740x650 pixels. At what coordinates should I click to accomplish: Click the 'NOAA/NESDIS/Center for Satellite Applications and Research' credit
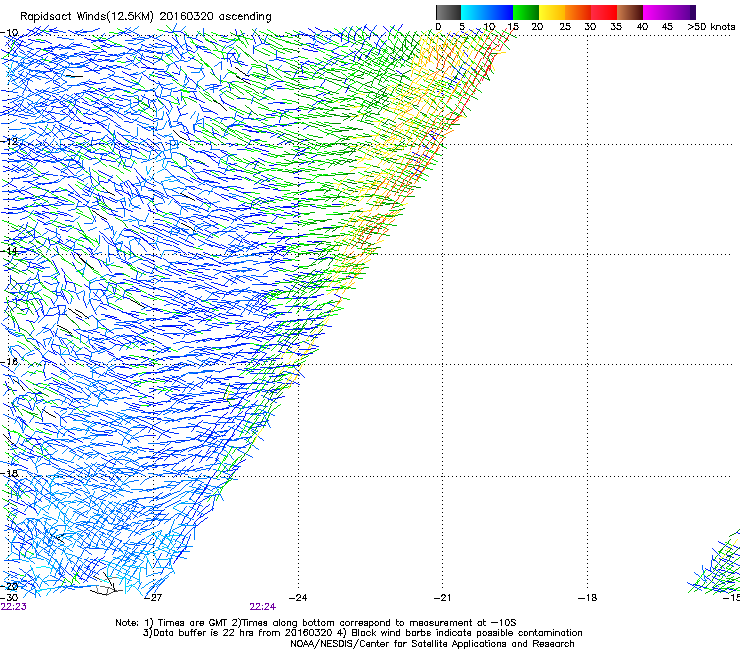[432, 644]
